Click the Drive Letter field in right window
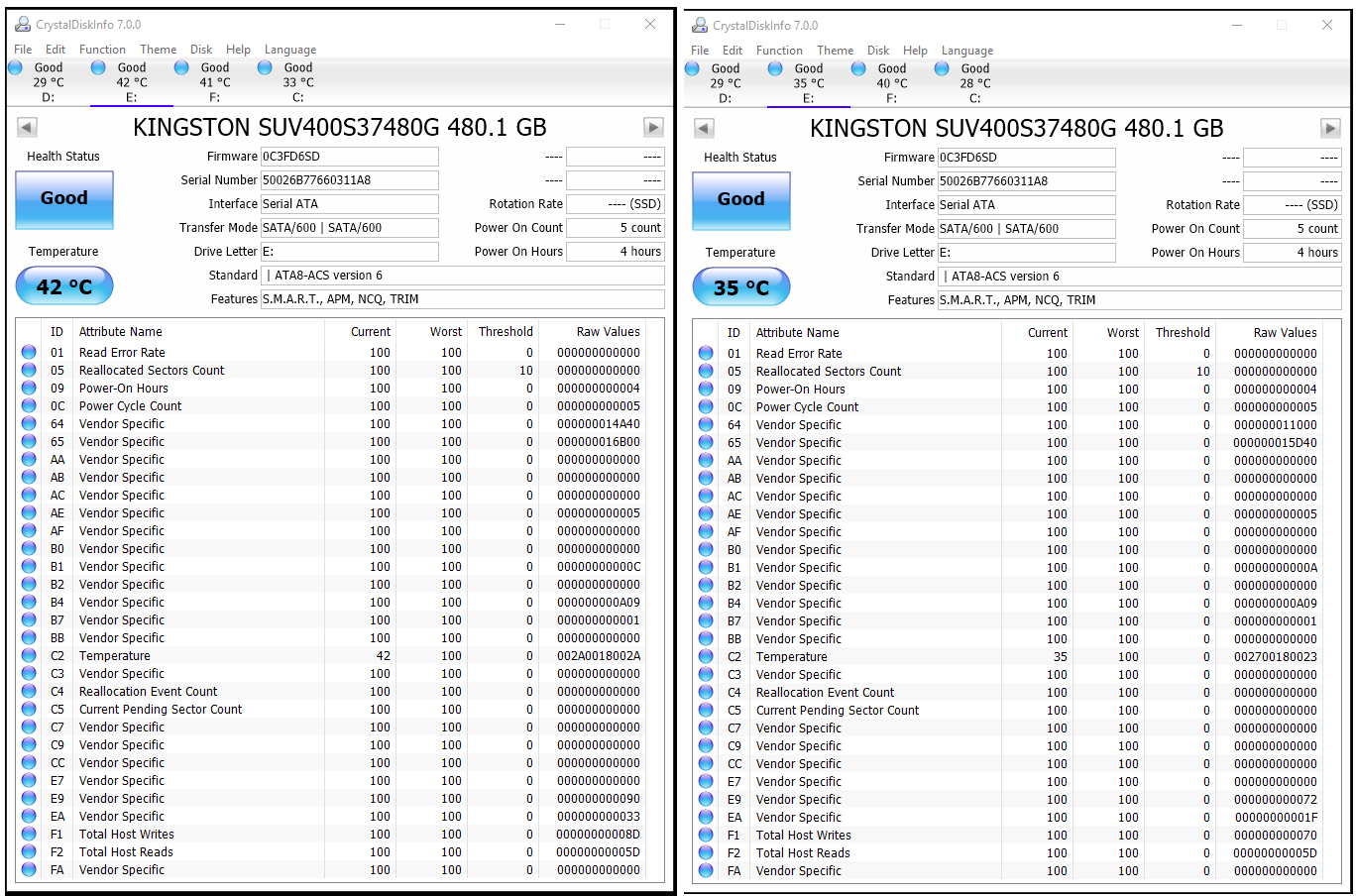 point(1026,253)
